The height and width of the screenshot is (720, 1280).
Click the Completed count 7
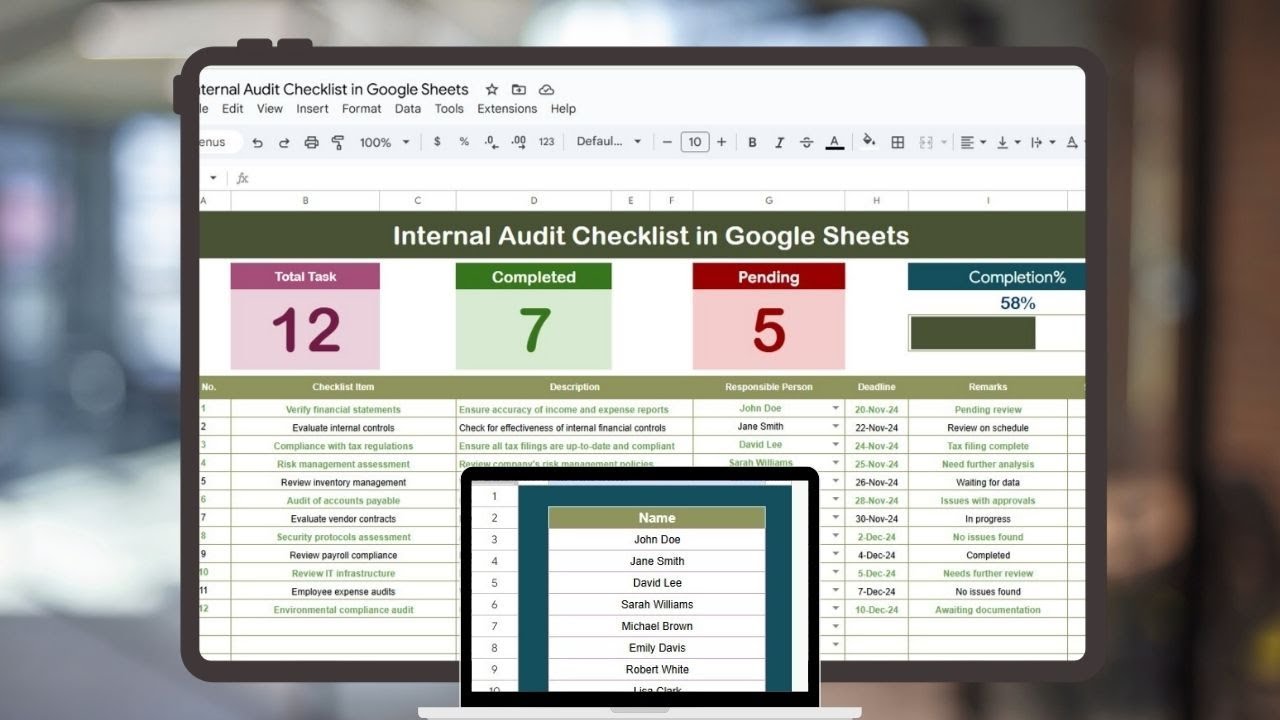(x=533, y=330)
